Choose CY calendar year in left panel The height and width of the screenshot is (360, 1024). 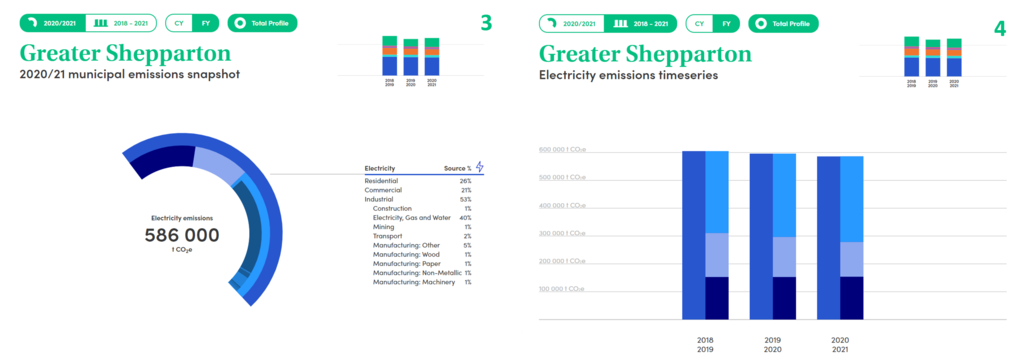[x=179, y=23]
